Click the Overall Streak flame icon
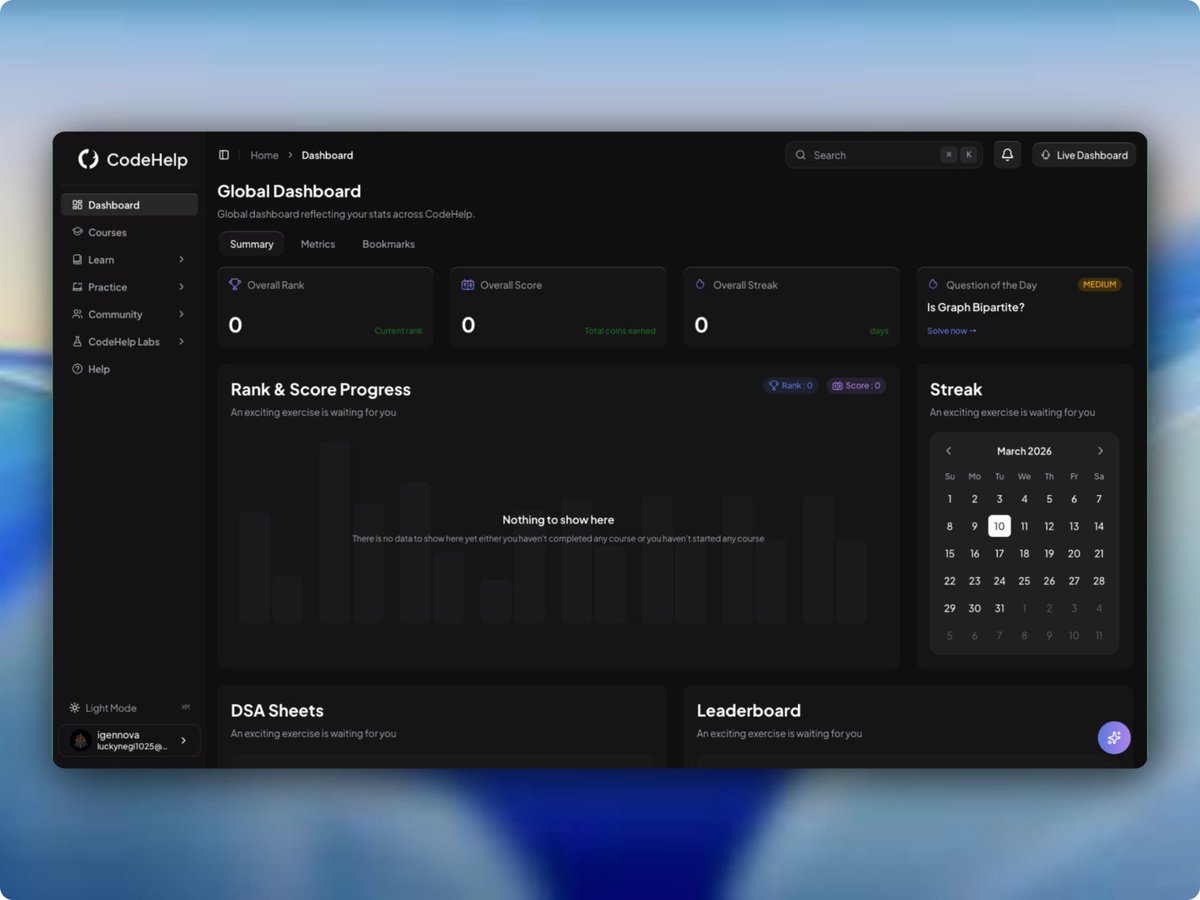The width and height of the screenshot is (1200, 900). (x=701, y=285)
